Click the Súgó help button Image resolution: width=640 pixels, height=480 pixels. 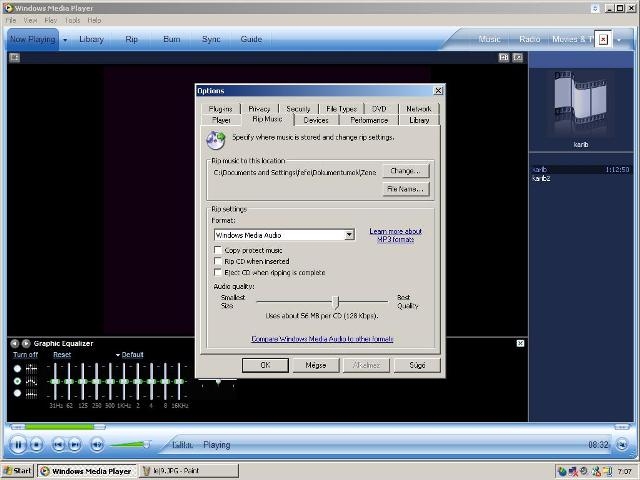pos(417,365)
